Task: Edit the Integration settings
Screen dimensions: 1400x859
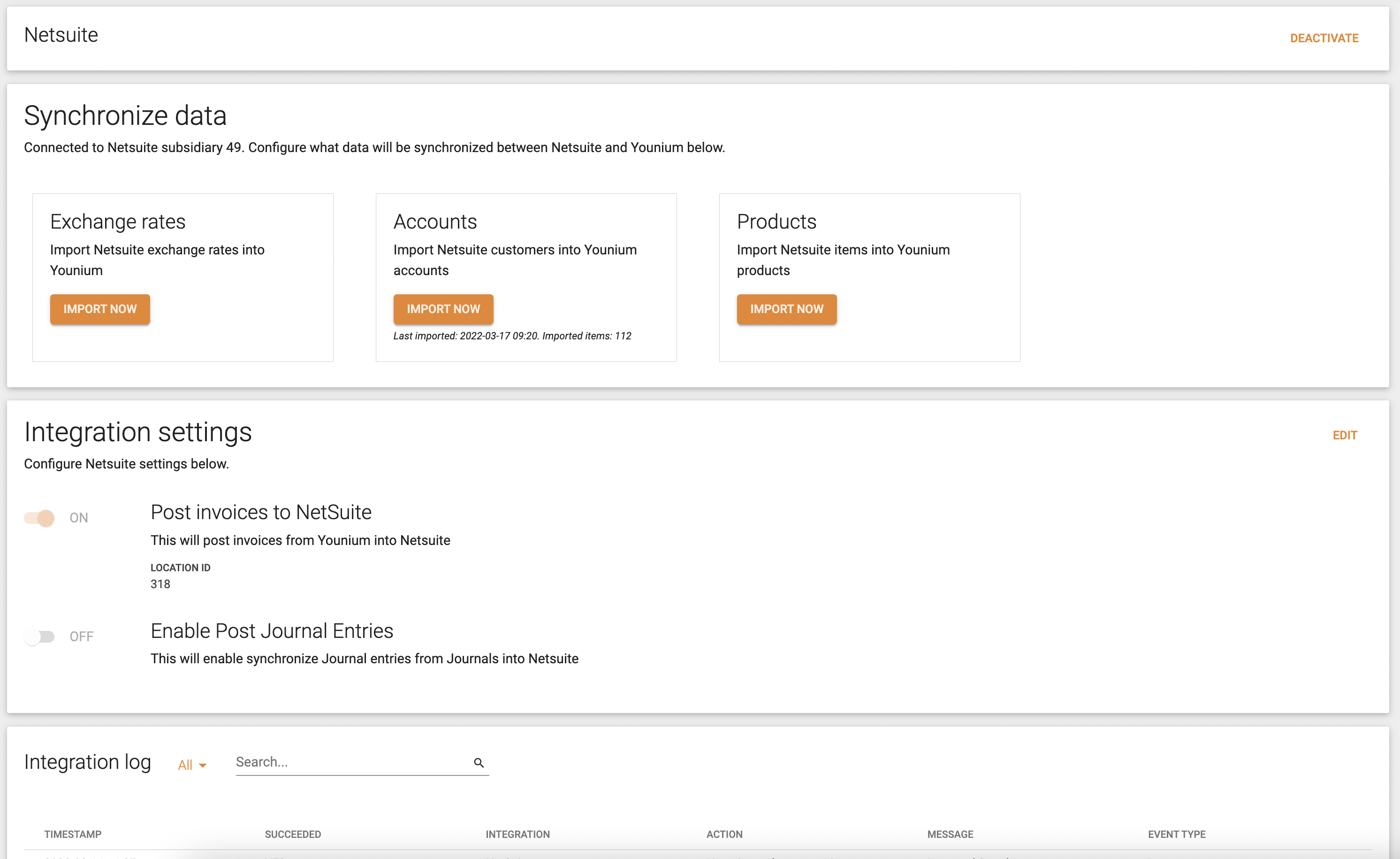Action: [1344, 435]
